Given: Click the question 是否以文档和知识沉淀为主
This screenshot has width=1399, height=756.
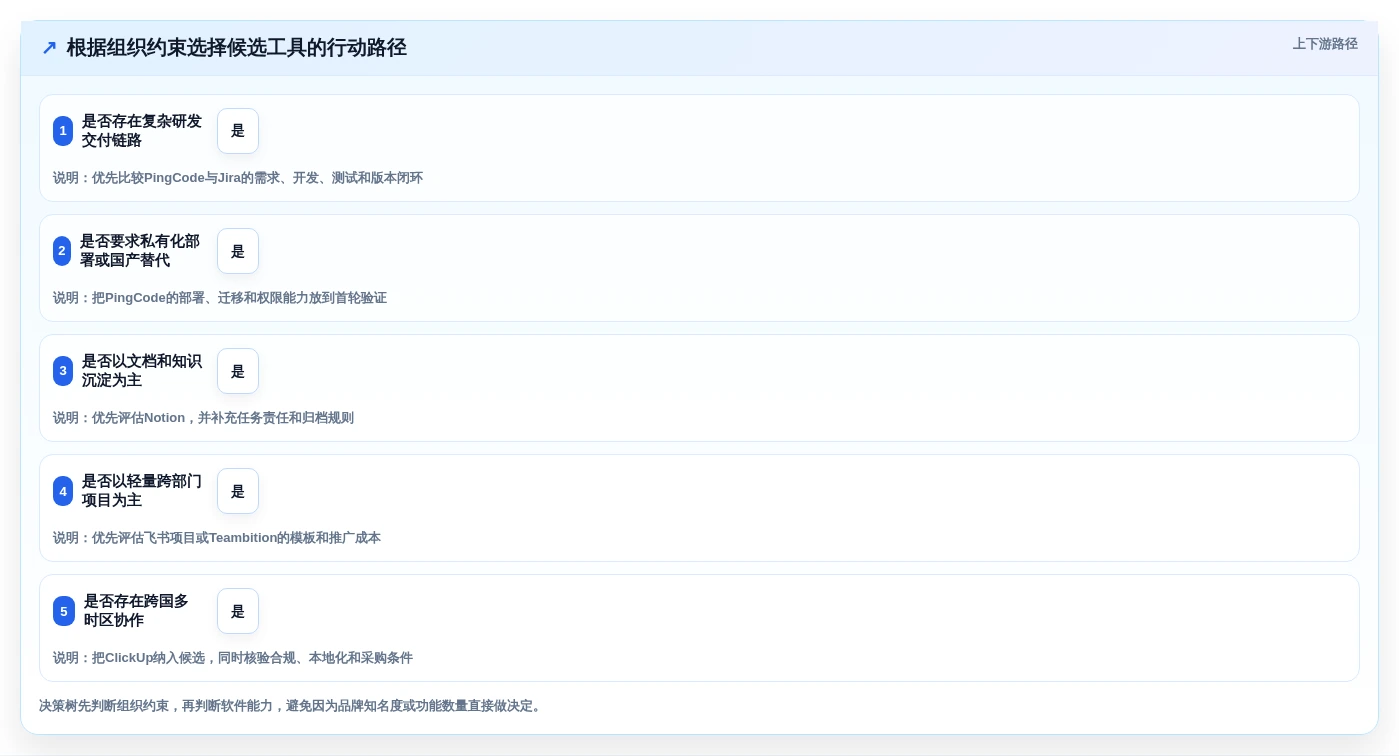Looking at the screenshot, I should pos(142,371).
